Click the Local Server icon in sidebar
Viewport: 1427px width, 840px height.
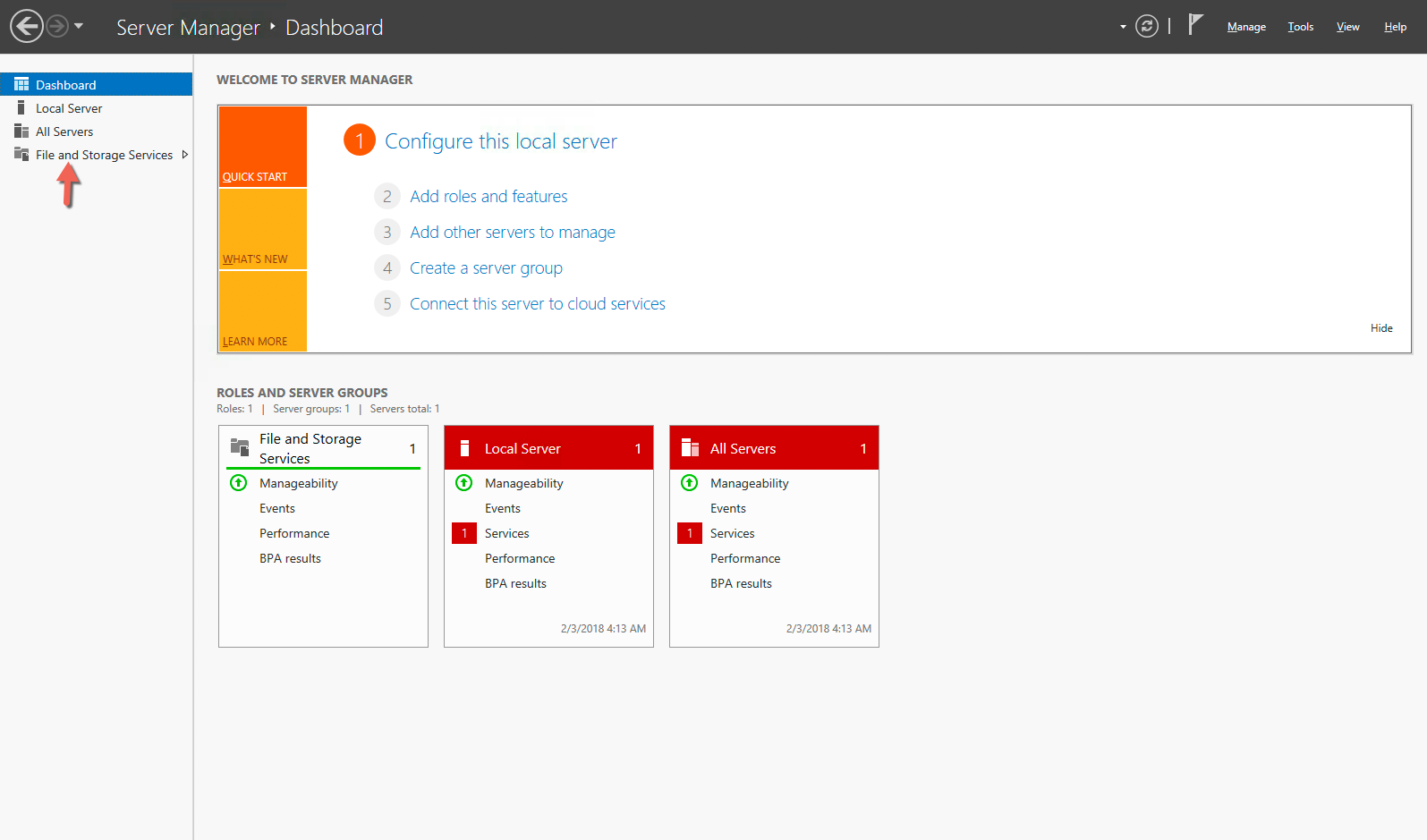[21, 107]
